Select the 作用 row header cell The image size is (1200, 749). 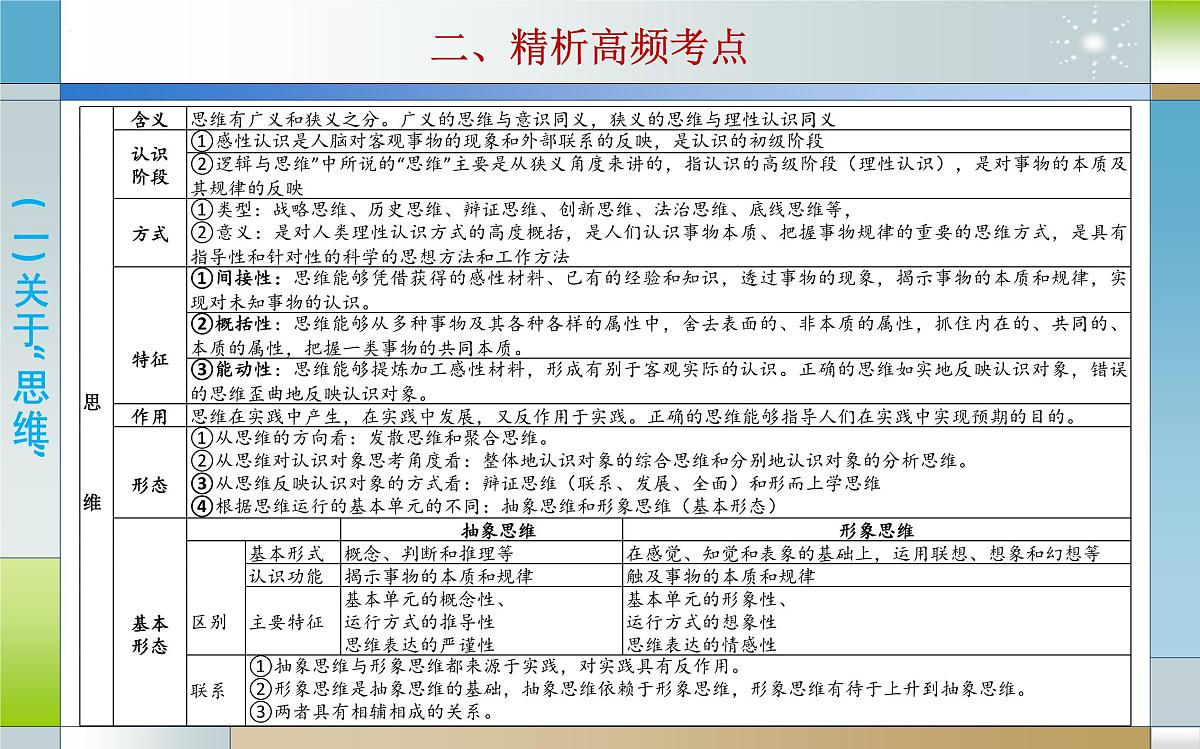(x=150, y=416)
